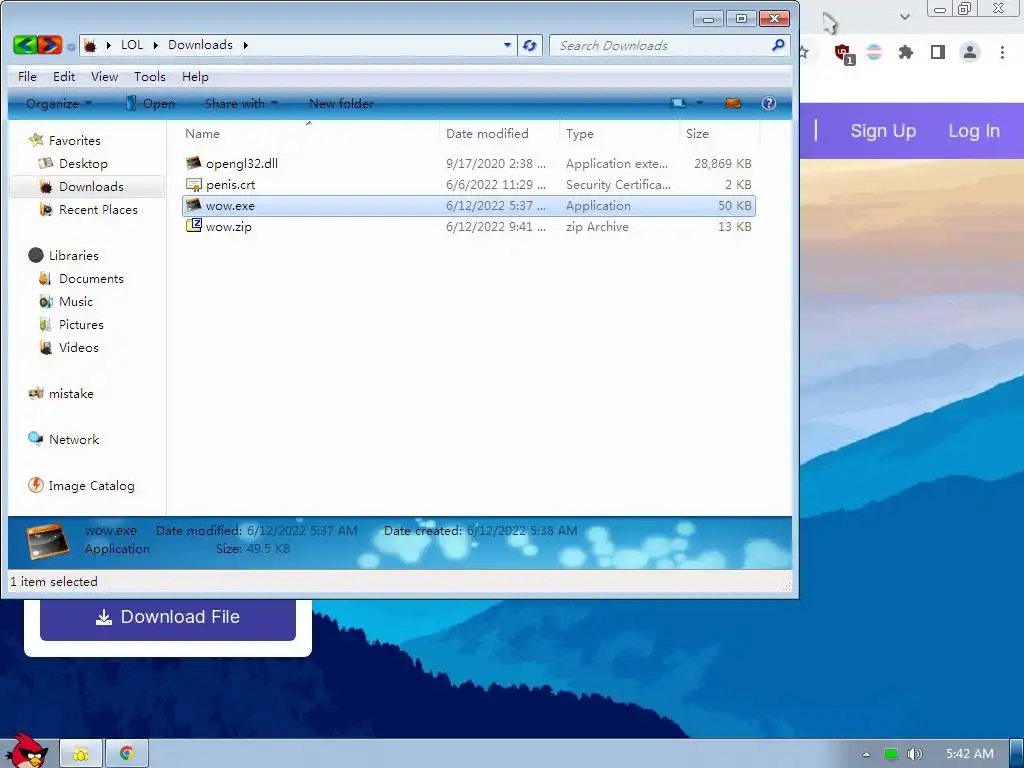This screenshot has height=768, width=1024.
Task: Expand the arrow after LOL breadcrumb
Action: click(155, 46)
